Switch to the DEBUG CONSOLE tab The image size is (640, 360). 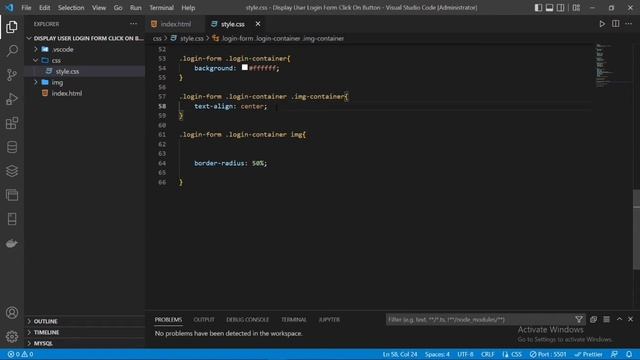click(247, 320)
